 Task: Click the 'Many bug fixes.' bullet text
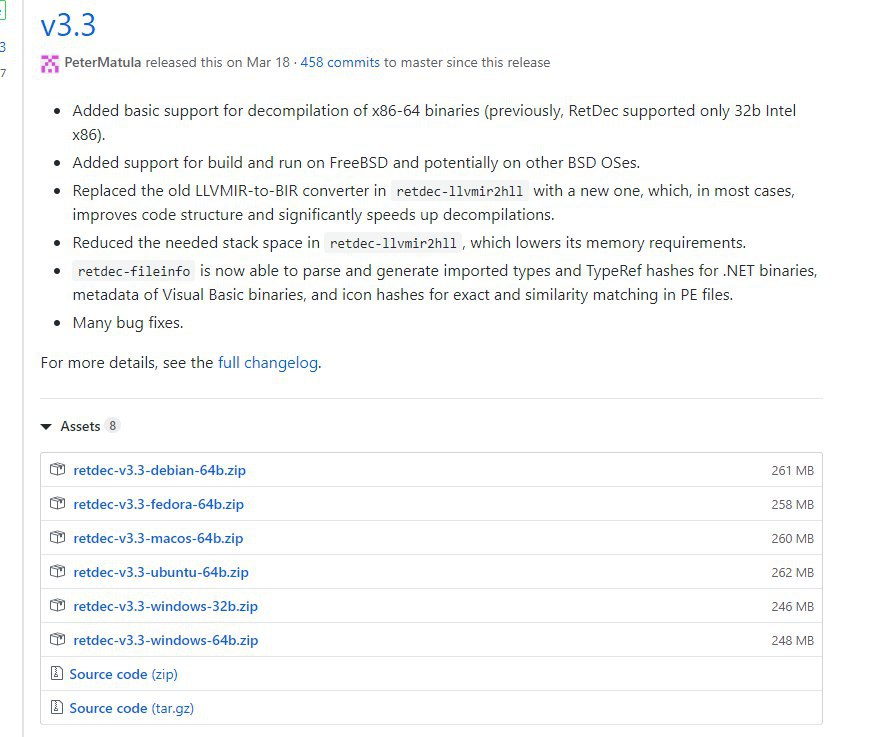(128, 323)
